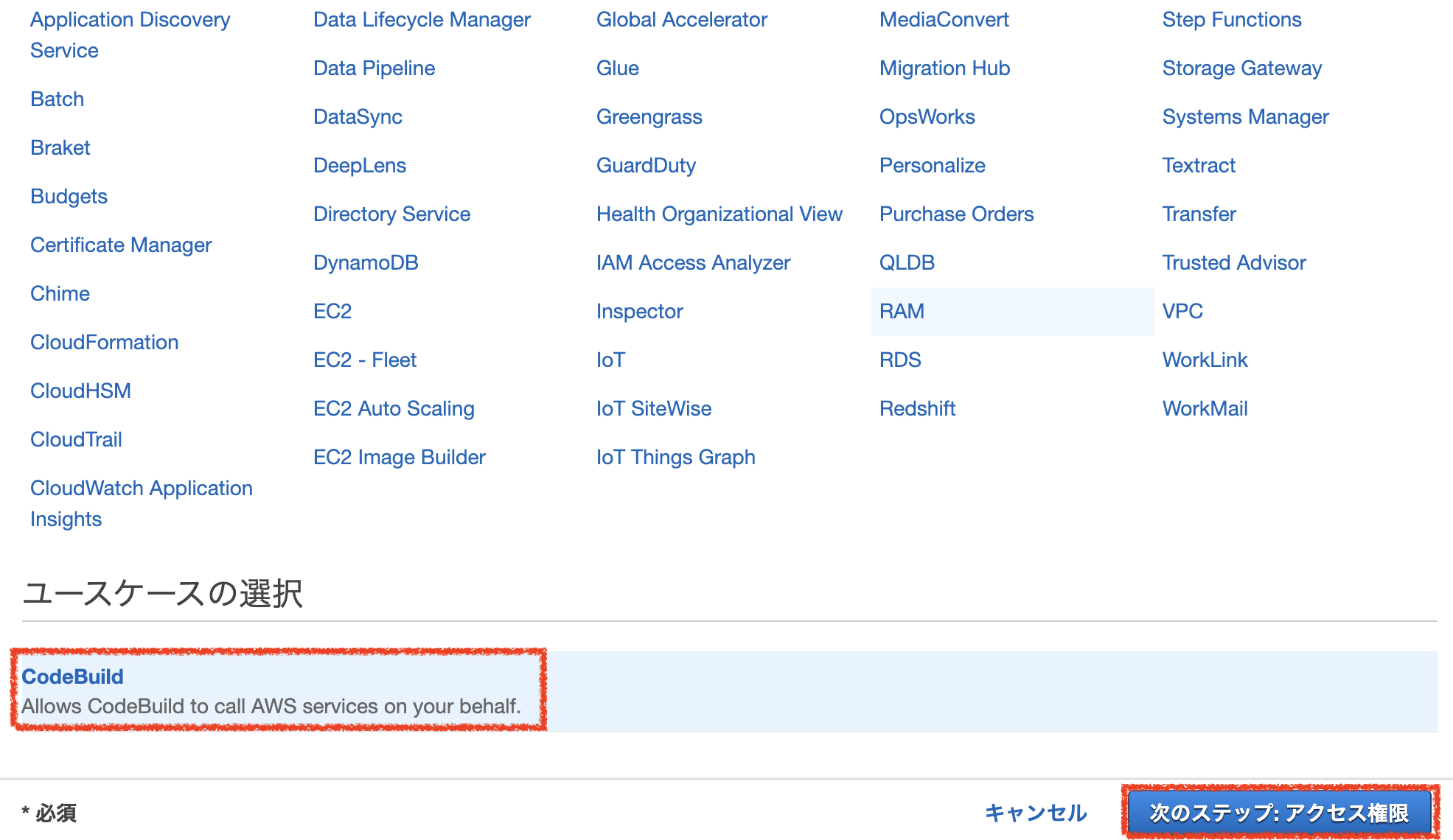Image resolution: width=1453 pixels, height=840 pixels.
Task: Choose Data Lifecycle Manager
Action: pos(422,19)
